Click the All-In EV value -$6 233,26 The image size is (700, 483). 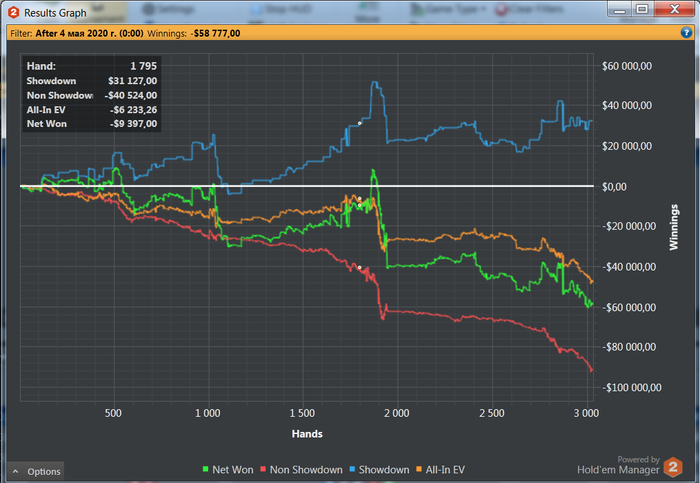[133, 110]
